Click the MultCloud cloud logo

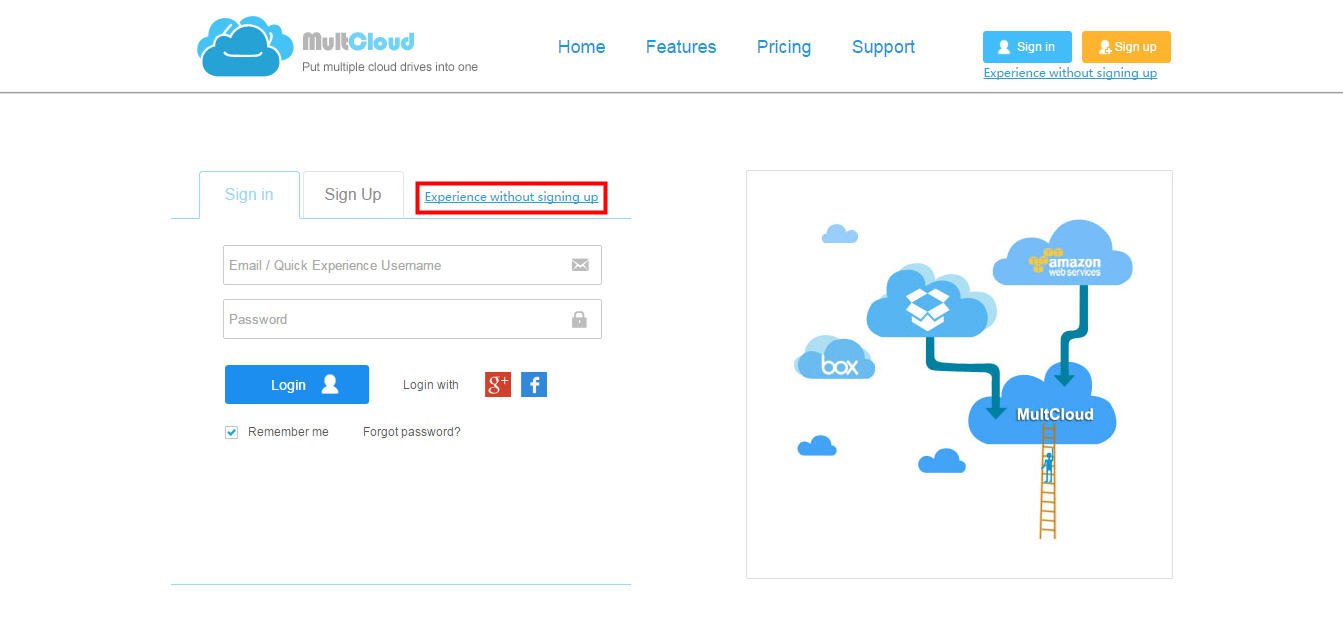(x=245, y=47)
